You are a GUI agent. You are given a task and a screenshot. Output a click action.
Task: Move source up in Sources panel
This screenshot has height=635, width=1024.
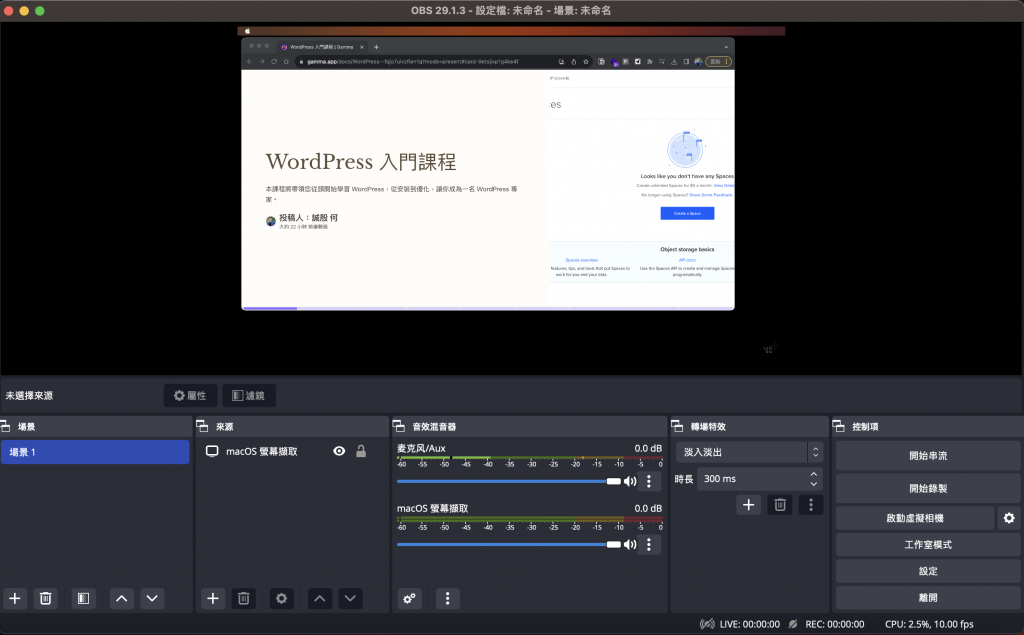(319, 598)
